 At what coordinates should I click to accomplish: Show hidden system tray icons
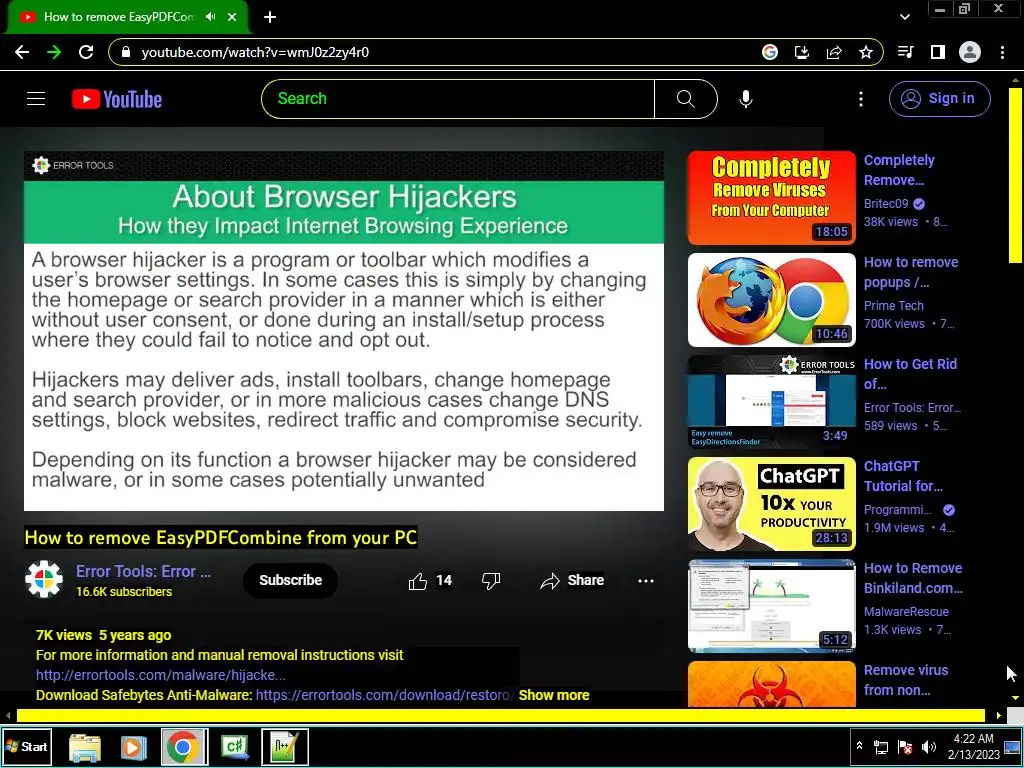click(859, 746)
